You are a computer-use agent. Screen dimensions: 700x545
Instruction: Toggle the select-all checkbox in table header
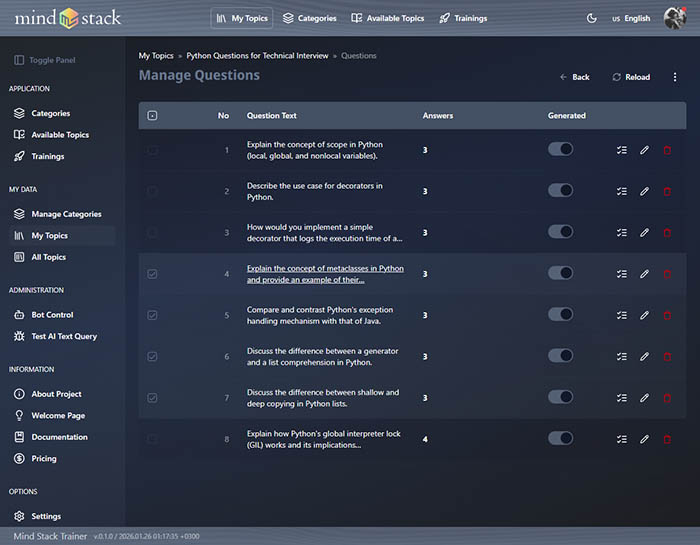point(152,116)
